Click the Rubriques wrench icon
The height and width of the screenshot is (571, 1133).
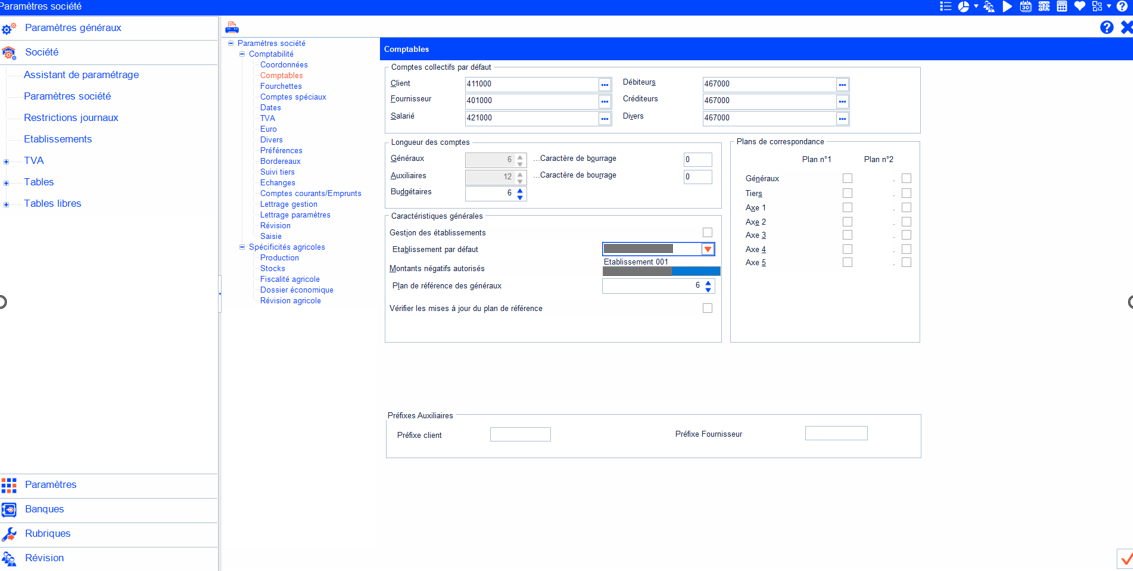[9, 534]
